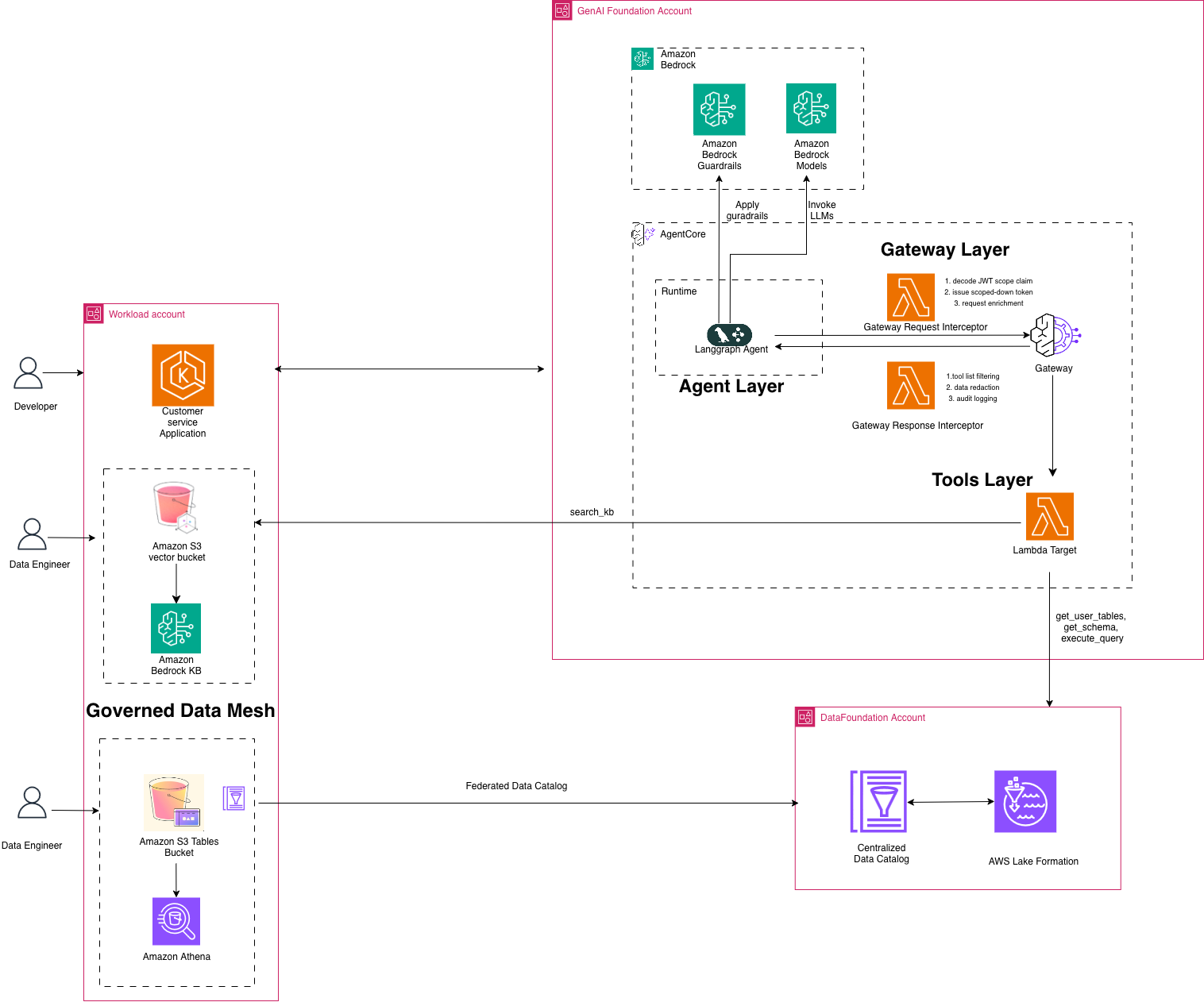
Task: Click the DataFoundation Account title
Action: pos(873,718)
